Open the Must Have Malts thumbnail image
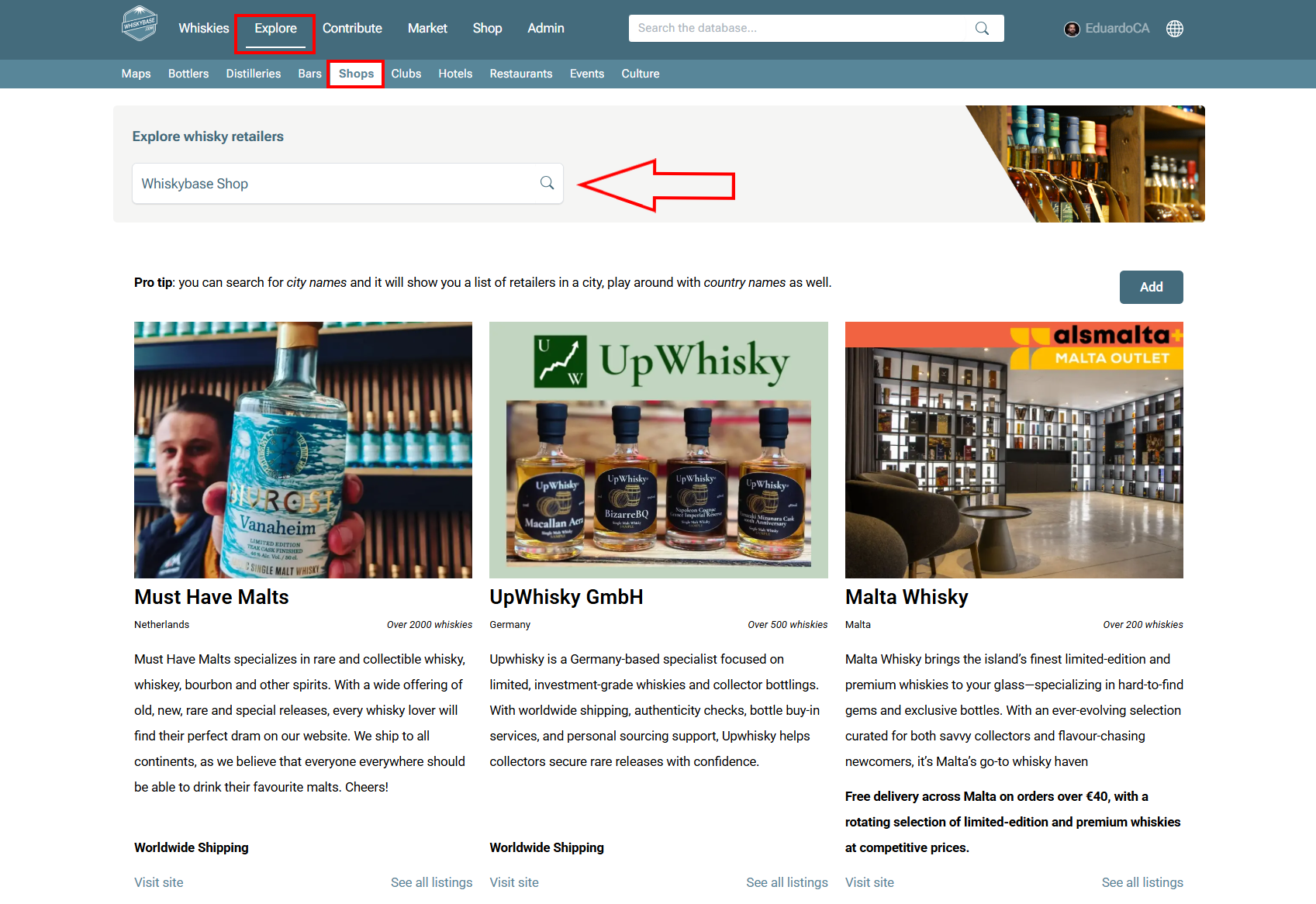 point(303,450)
